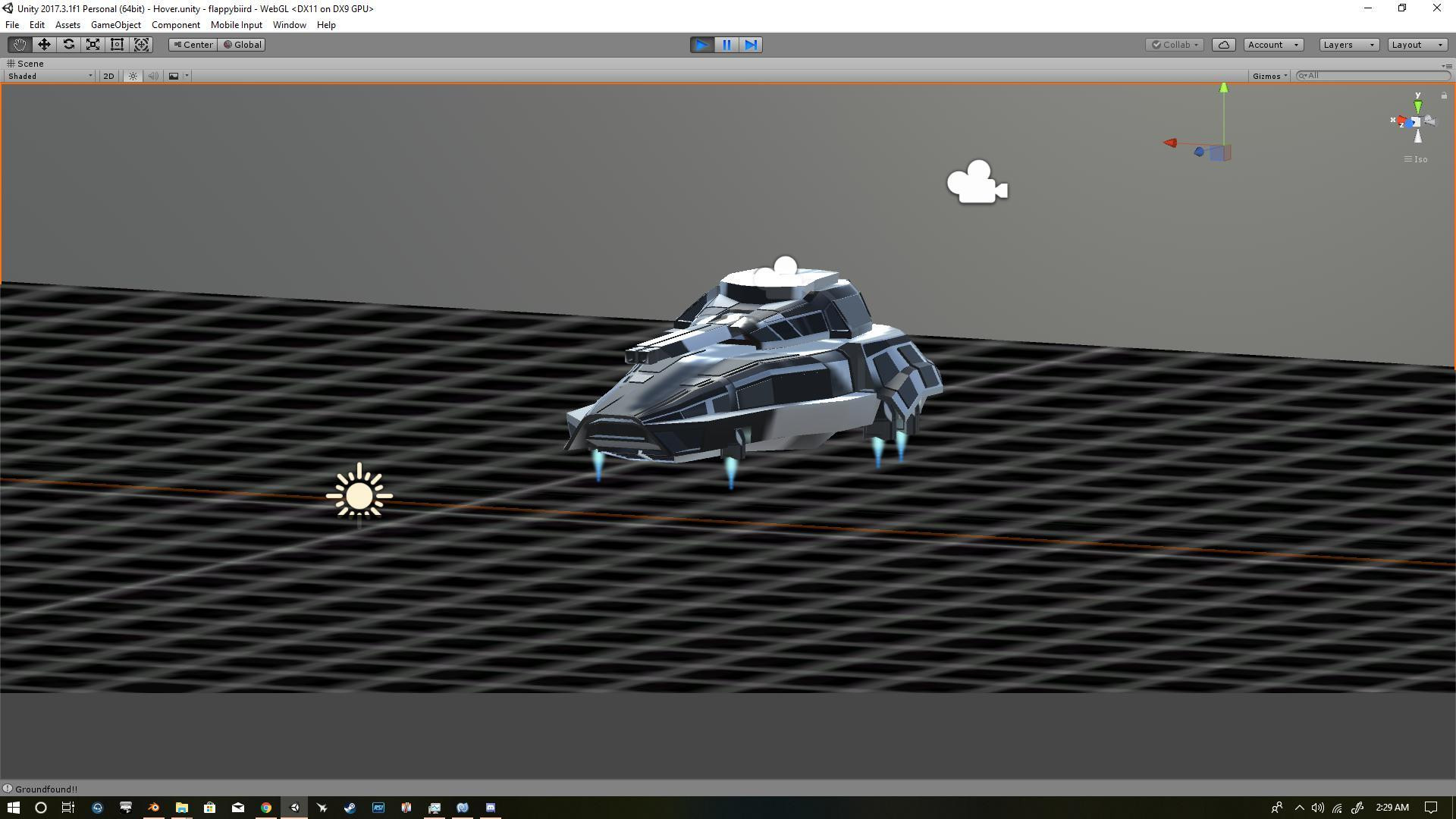Screen dimensions: 1456x819
Task: Click the red X-axis arrow of the move handle
Action: [1170, 143]
